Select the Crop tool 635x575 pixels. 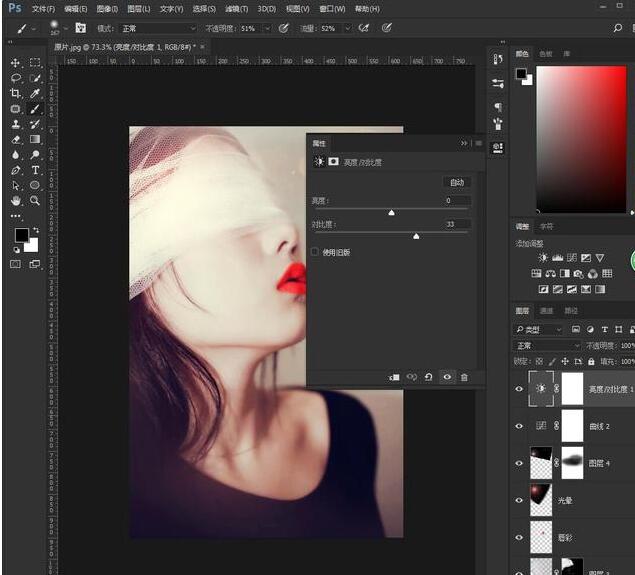coord(16,93)
